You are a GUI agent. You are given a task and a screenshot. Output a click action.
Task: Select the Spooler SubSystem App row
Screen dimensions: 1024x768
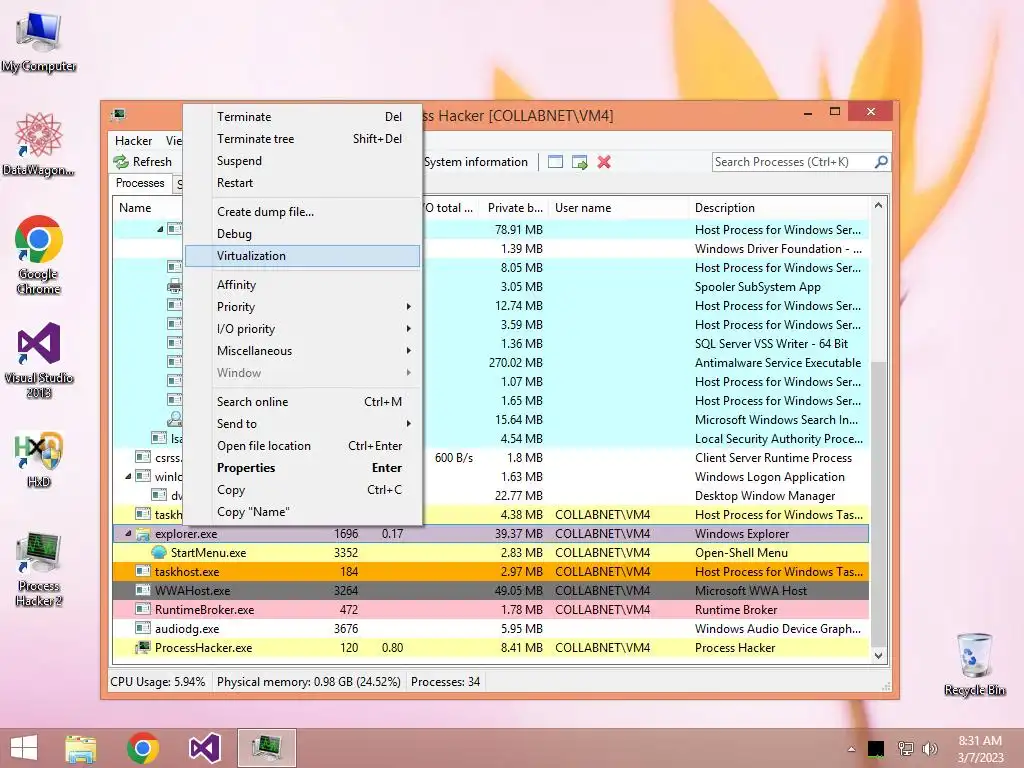(x=647, y=287)
